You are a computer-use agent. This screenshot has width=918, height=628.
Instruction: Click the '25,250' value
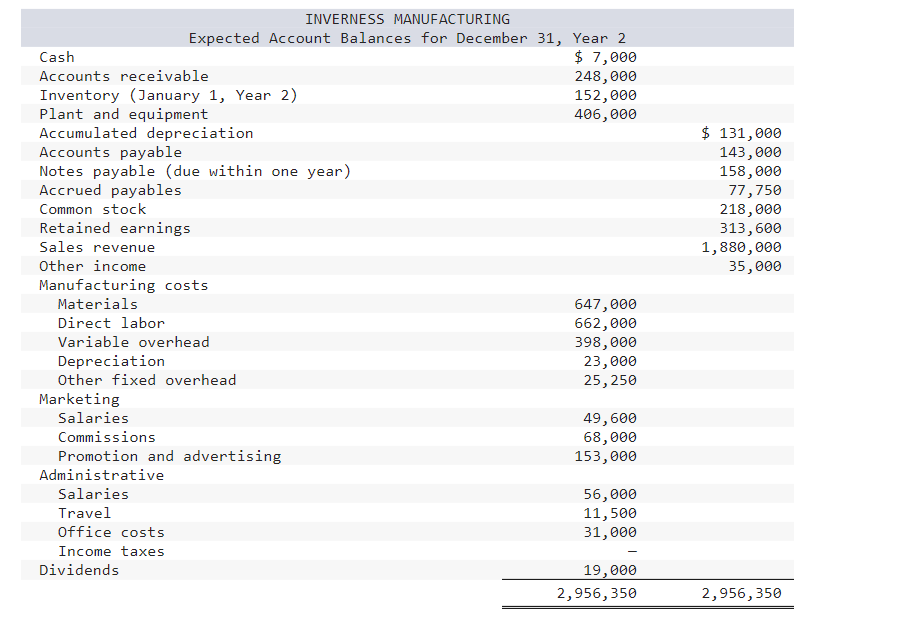click(x=610, y=380)
